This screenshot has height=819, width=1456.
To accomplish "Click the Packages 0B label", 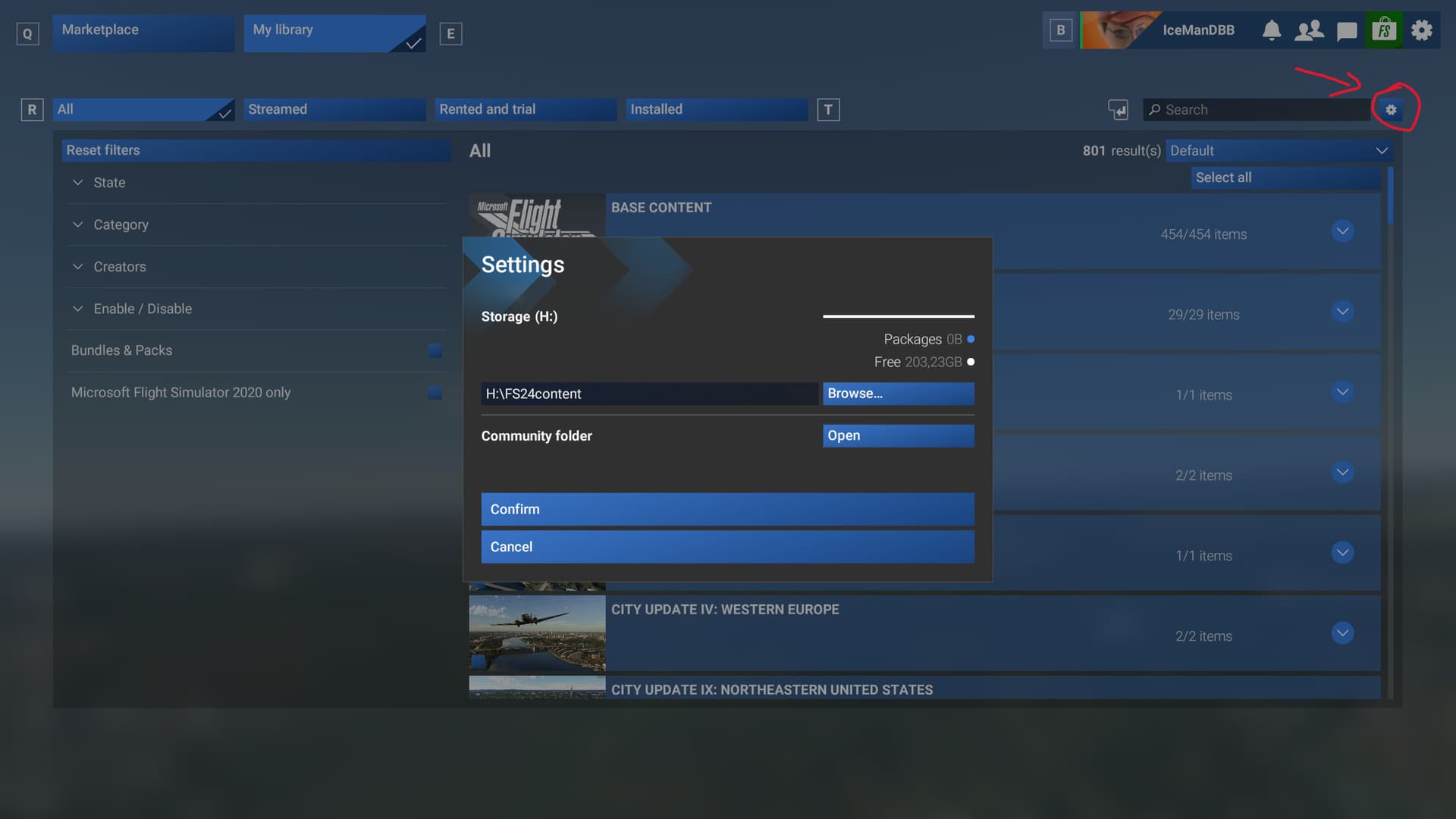I will point(922,340).
